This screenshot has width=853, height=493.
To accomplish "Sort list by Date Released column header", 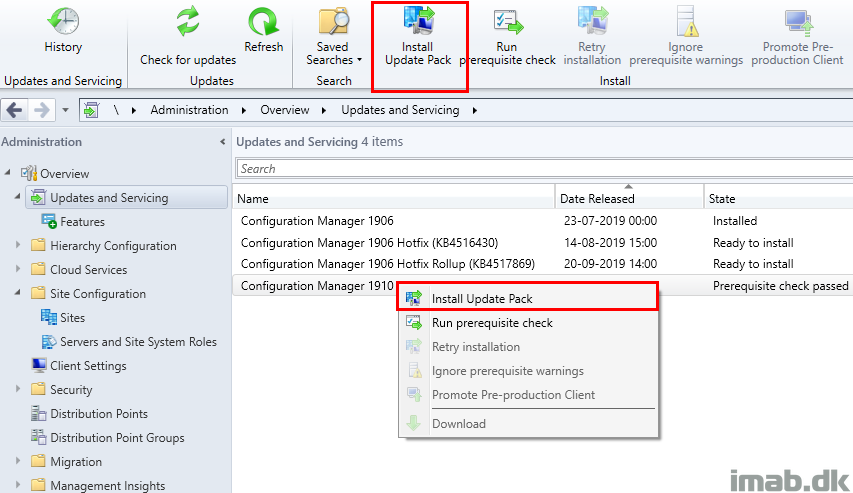I will coord(629,199).
